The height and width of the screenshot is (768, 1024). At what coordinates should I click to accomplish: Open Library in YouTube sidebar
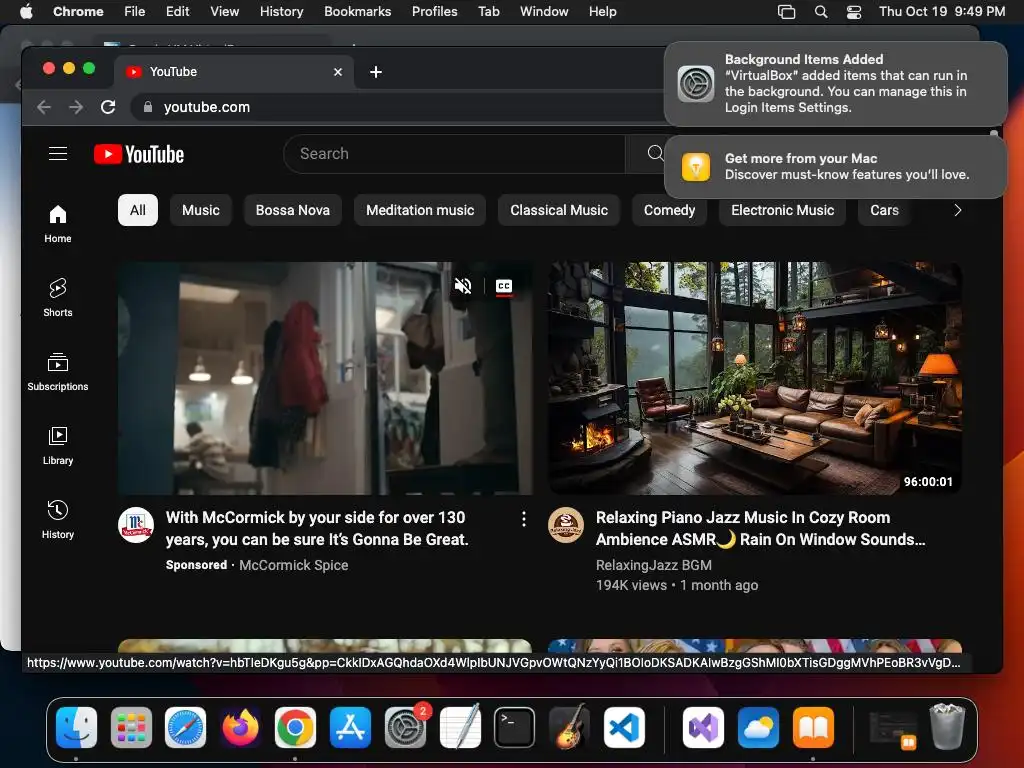58,445
